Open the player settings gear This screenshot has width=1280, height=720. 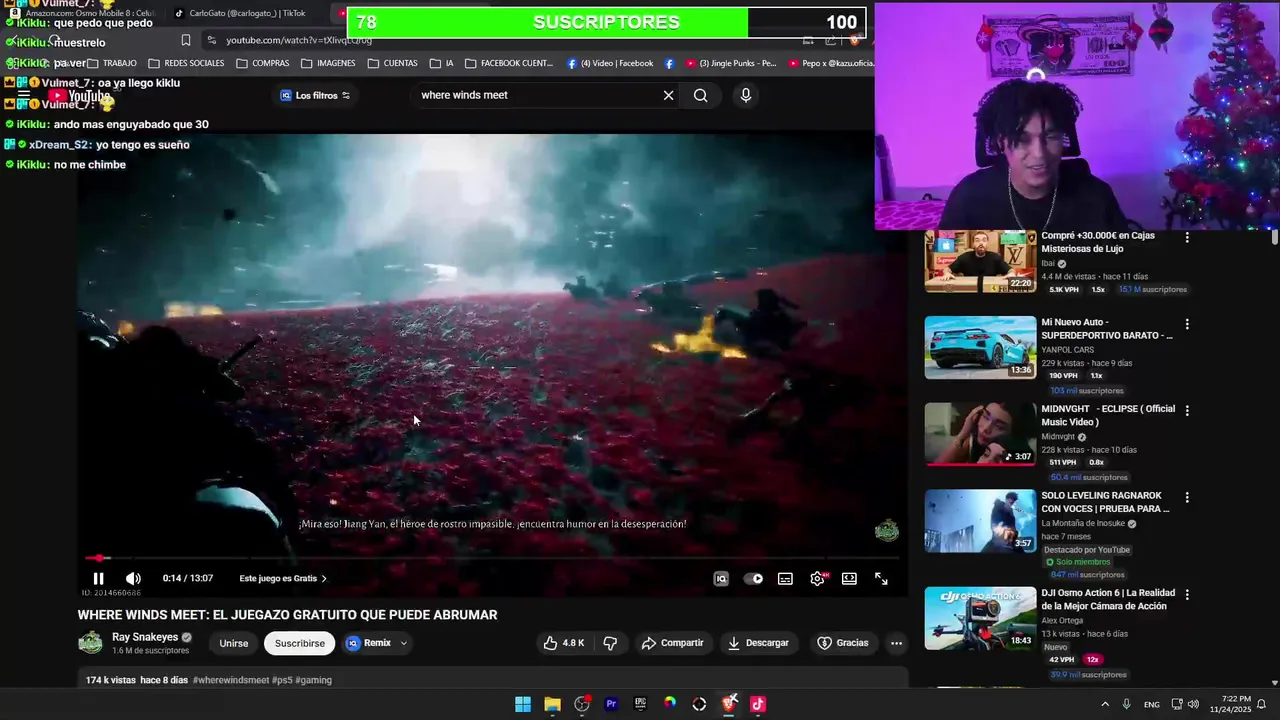[818, 578]
